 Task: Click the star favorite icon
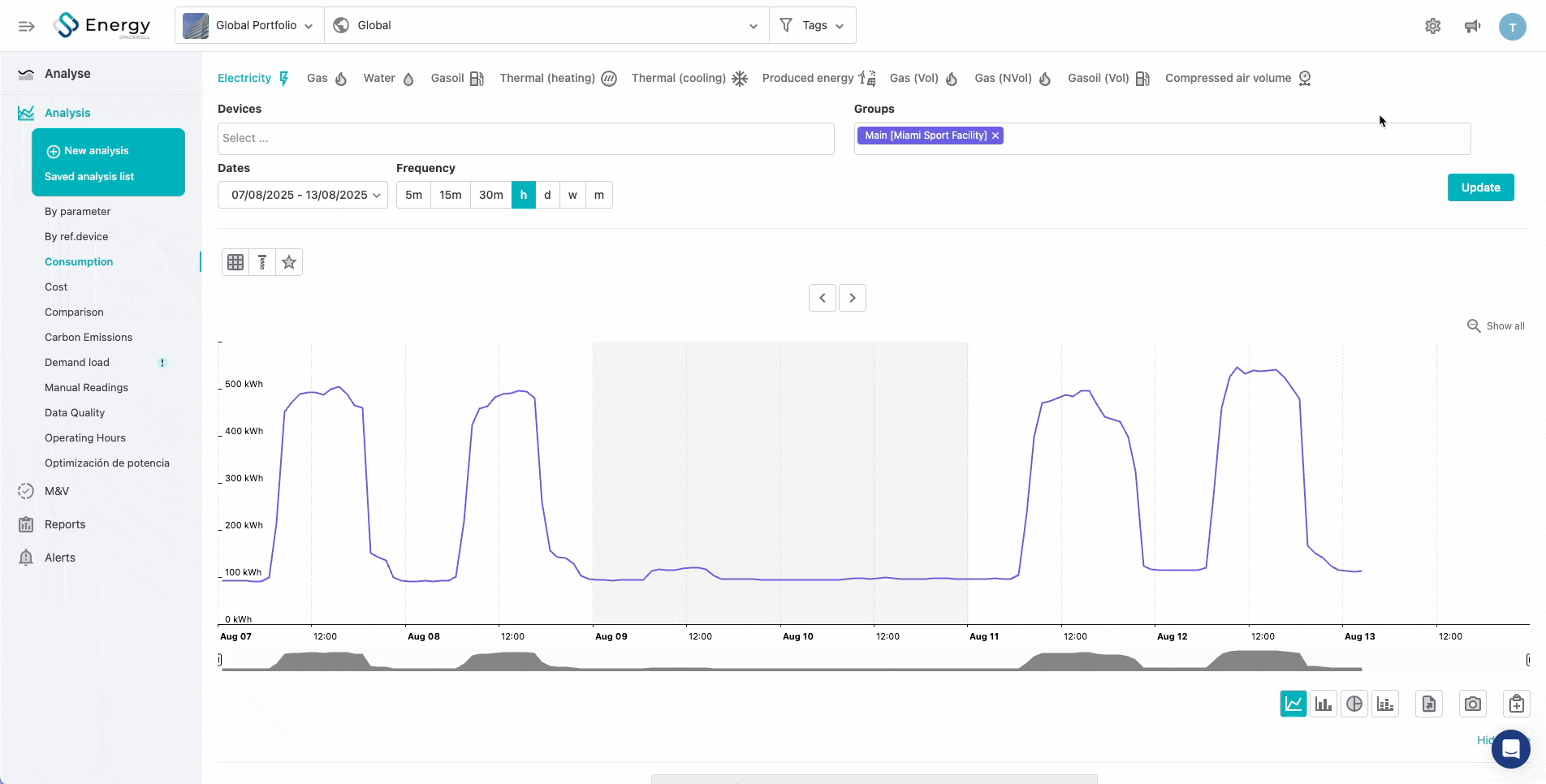pos(289,262)
